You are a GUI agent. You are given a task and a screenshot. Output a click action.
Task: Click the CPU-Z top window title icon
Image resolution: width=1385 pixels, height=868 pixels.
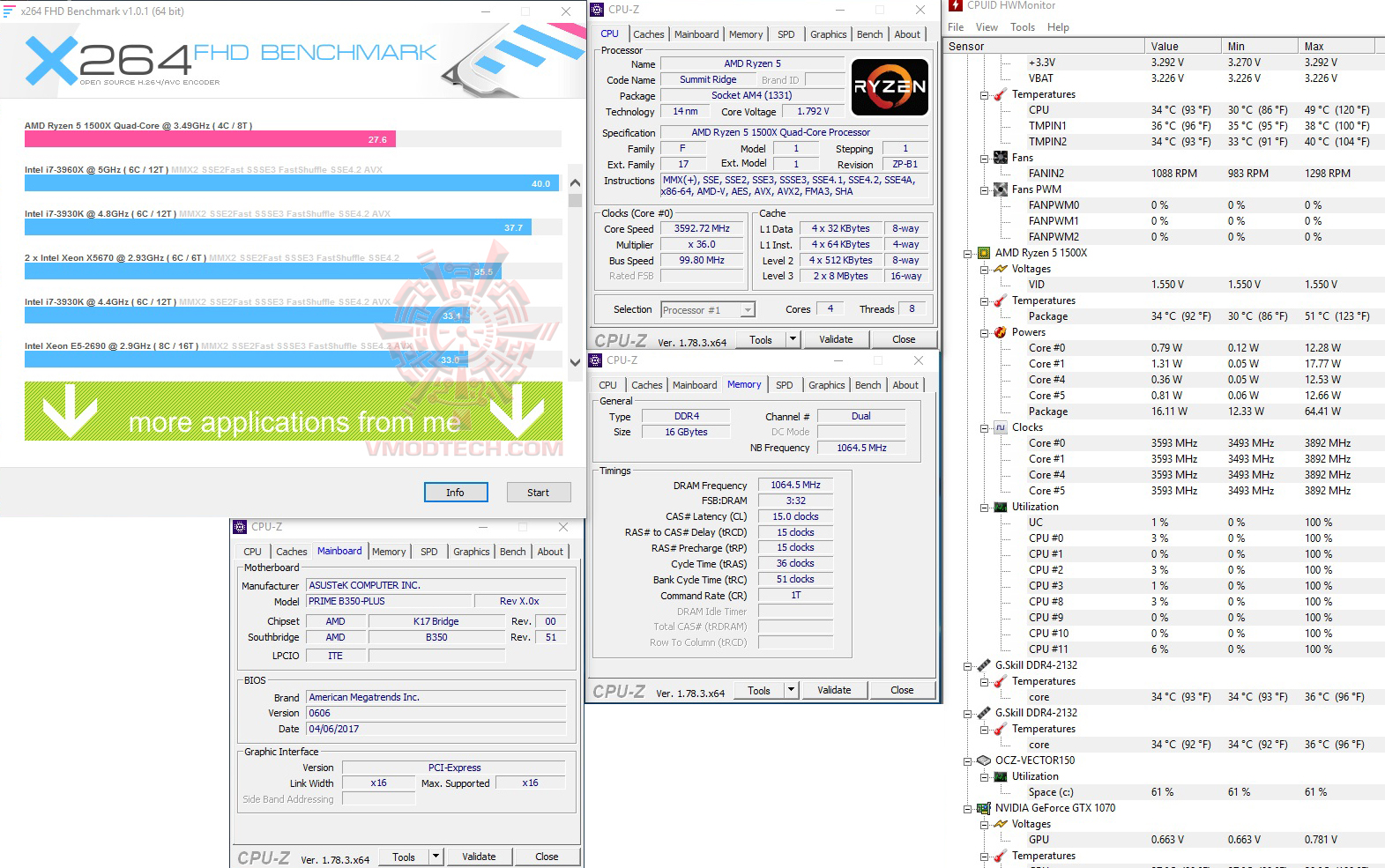click(598, 10)
